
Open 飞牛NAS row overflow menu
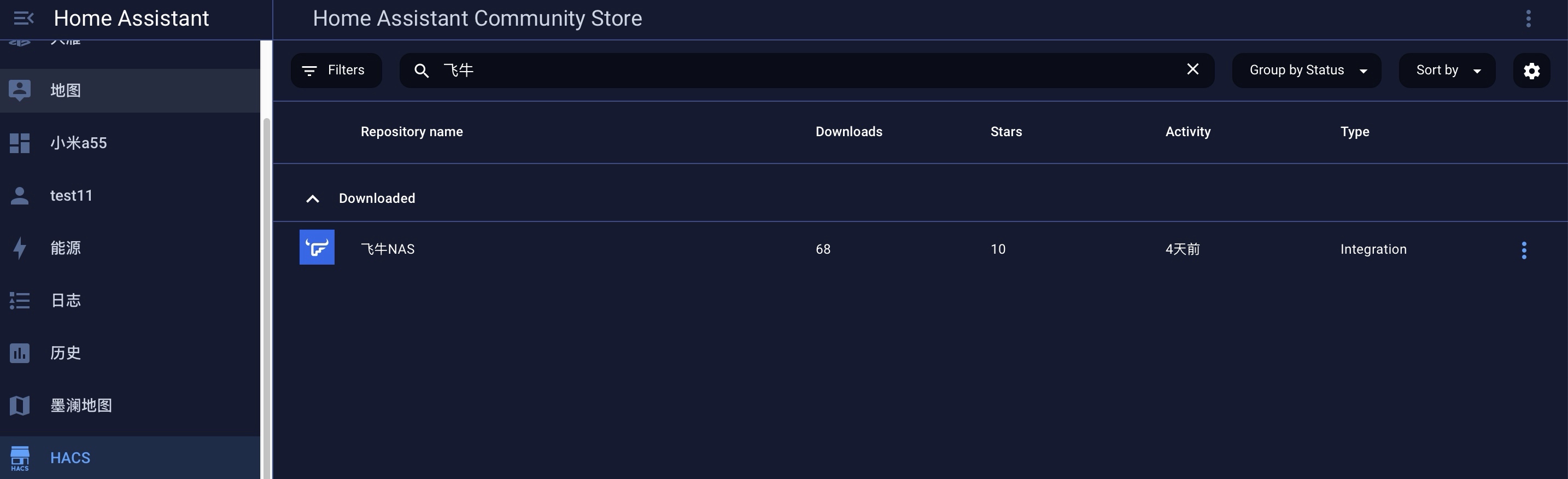click(x=1524, y=250)
